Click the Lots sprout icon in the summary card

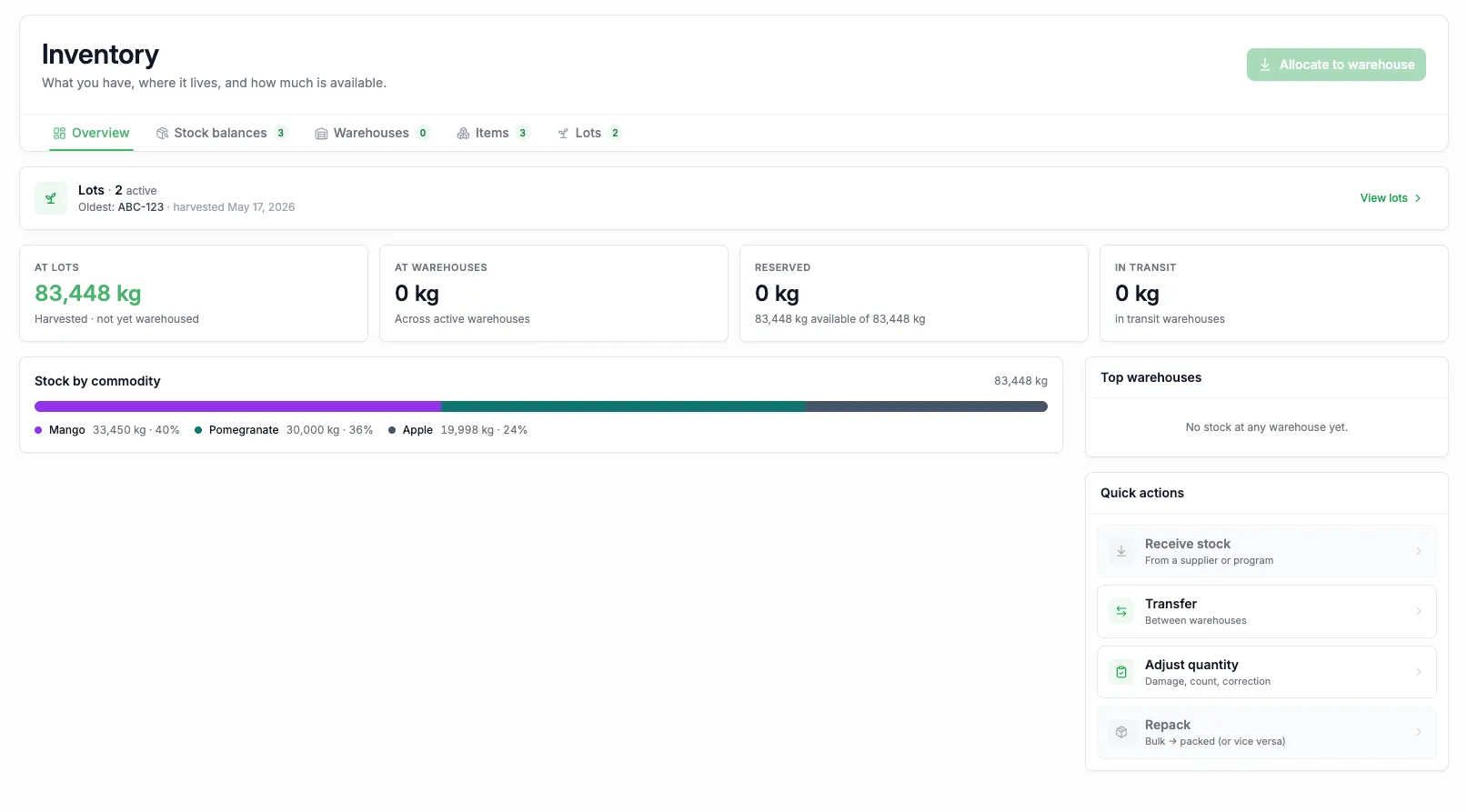click(51, 198)
